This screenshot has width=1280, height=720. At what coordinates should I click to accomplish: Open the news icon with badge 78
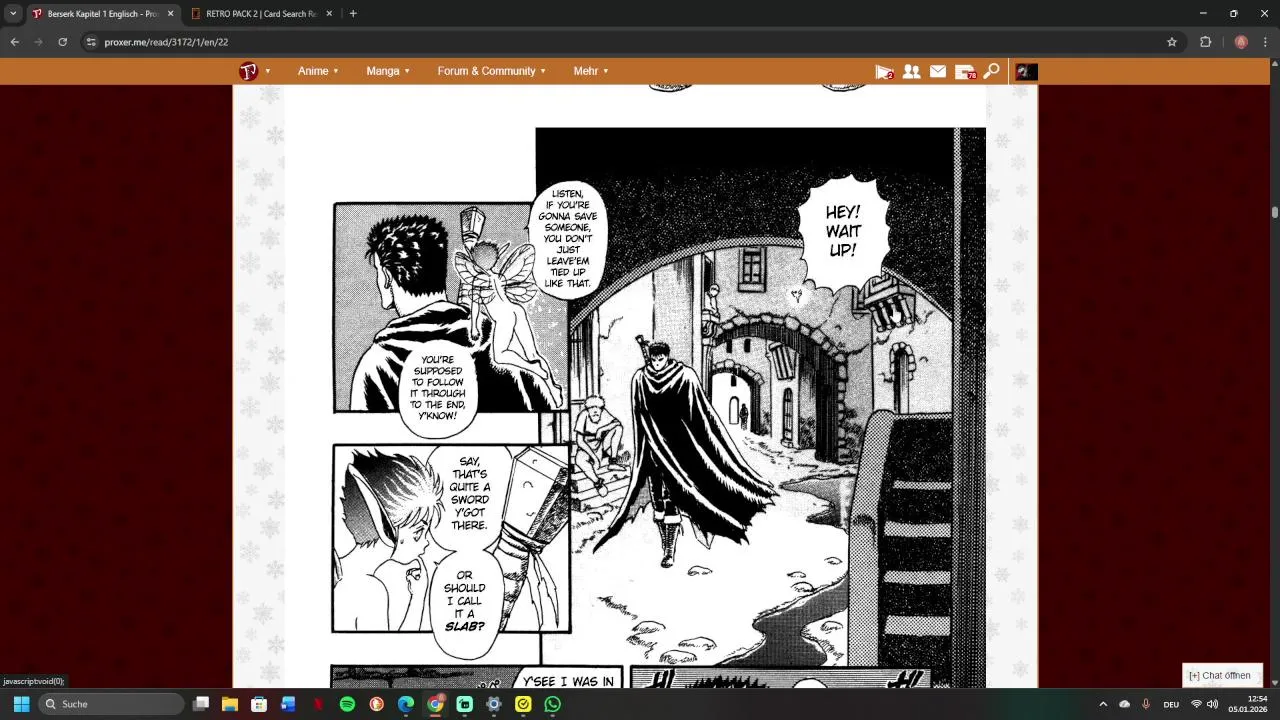click(x=965, y=71)
